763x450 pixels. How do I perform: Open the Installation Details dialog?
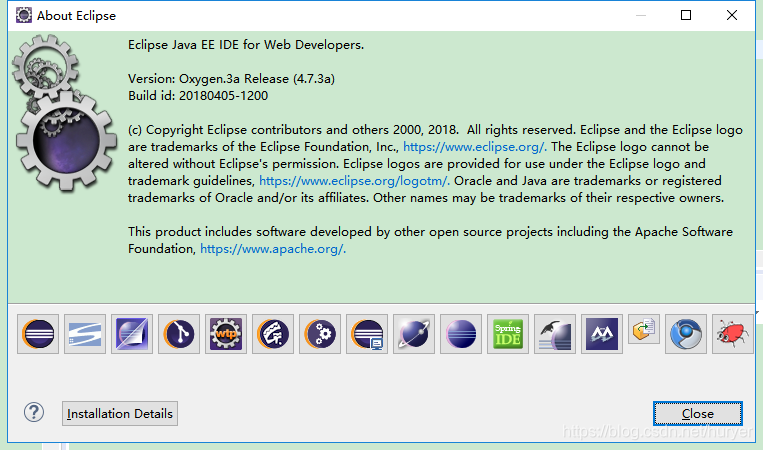(x=120, y=414)
